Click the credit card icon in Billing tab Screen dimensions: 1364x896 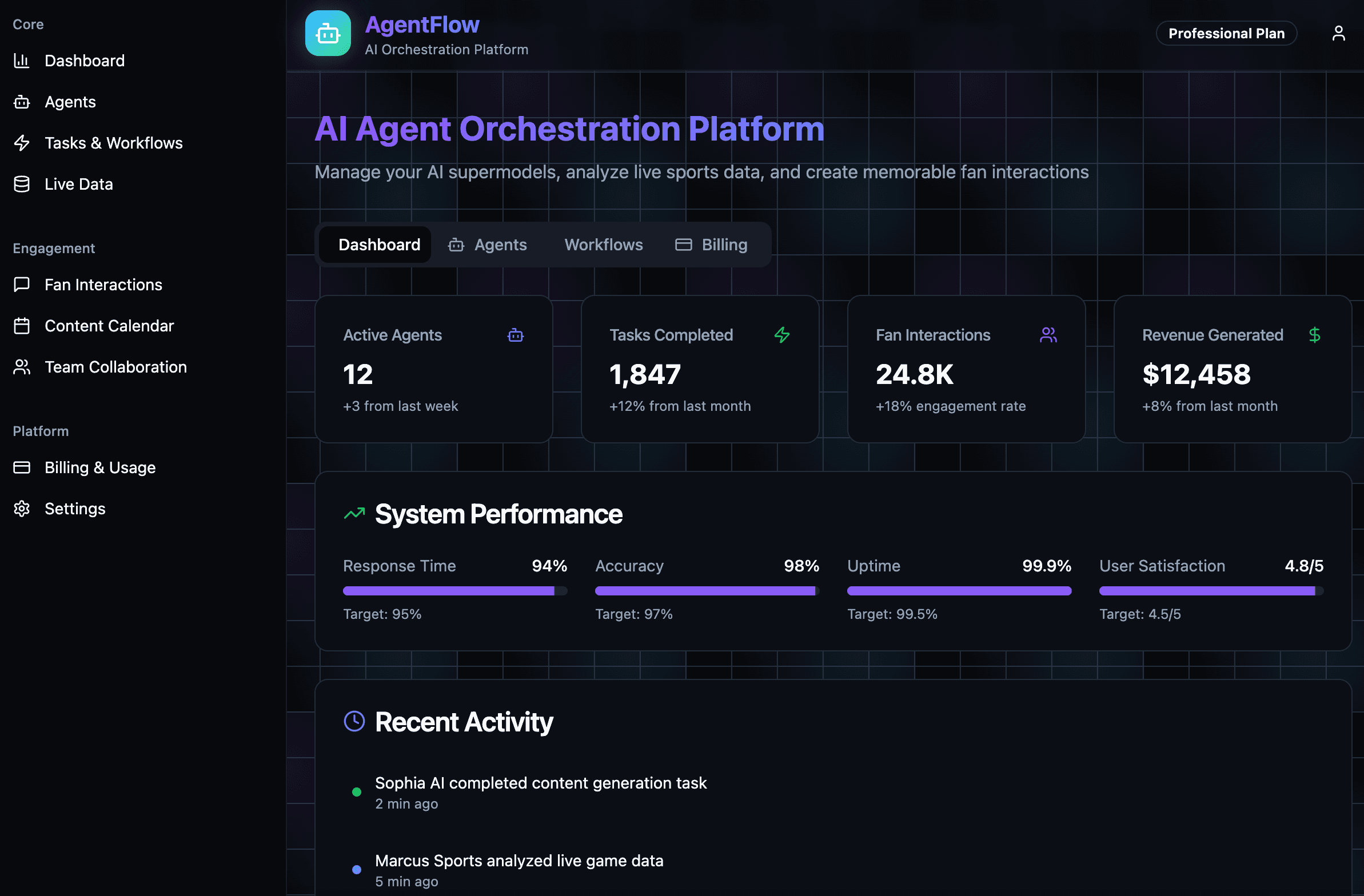(x=684, y=245)
